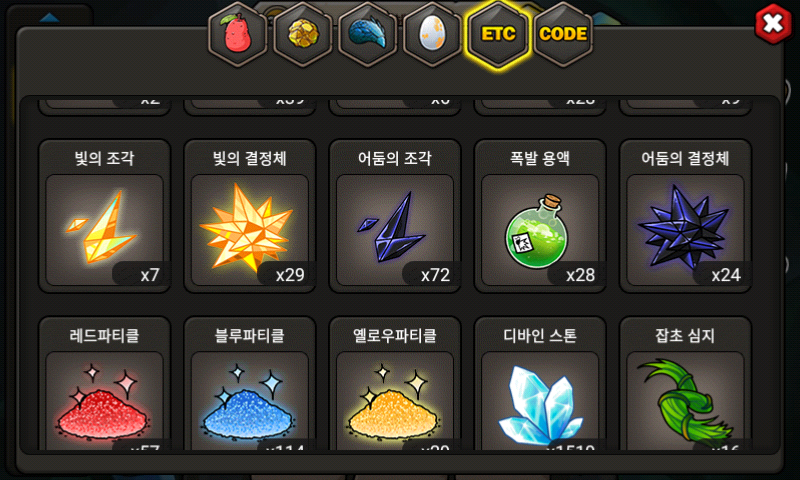Tap the x28 quantity badge on 폭발 용액
The image size is (800, 480).
[x=580, y=275]
